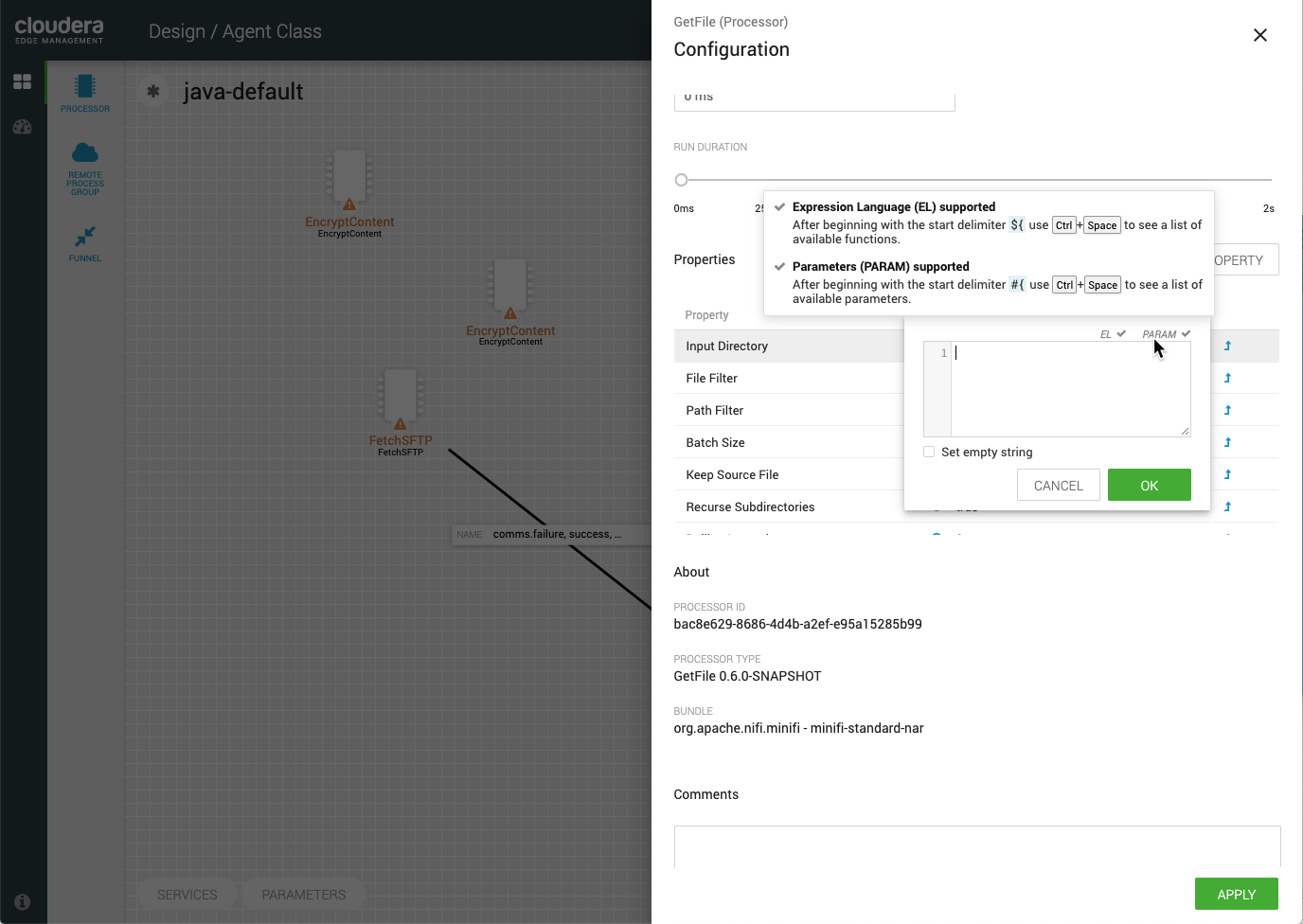
Task: Click the arrow icon in Batch Size row
Action: click(1227, 443)
